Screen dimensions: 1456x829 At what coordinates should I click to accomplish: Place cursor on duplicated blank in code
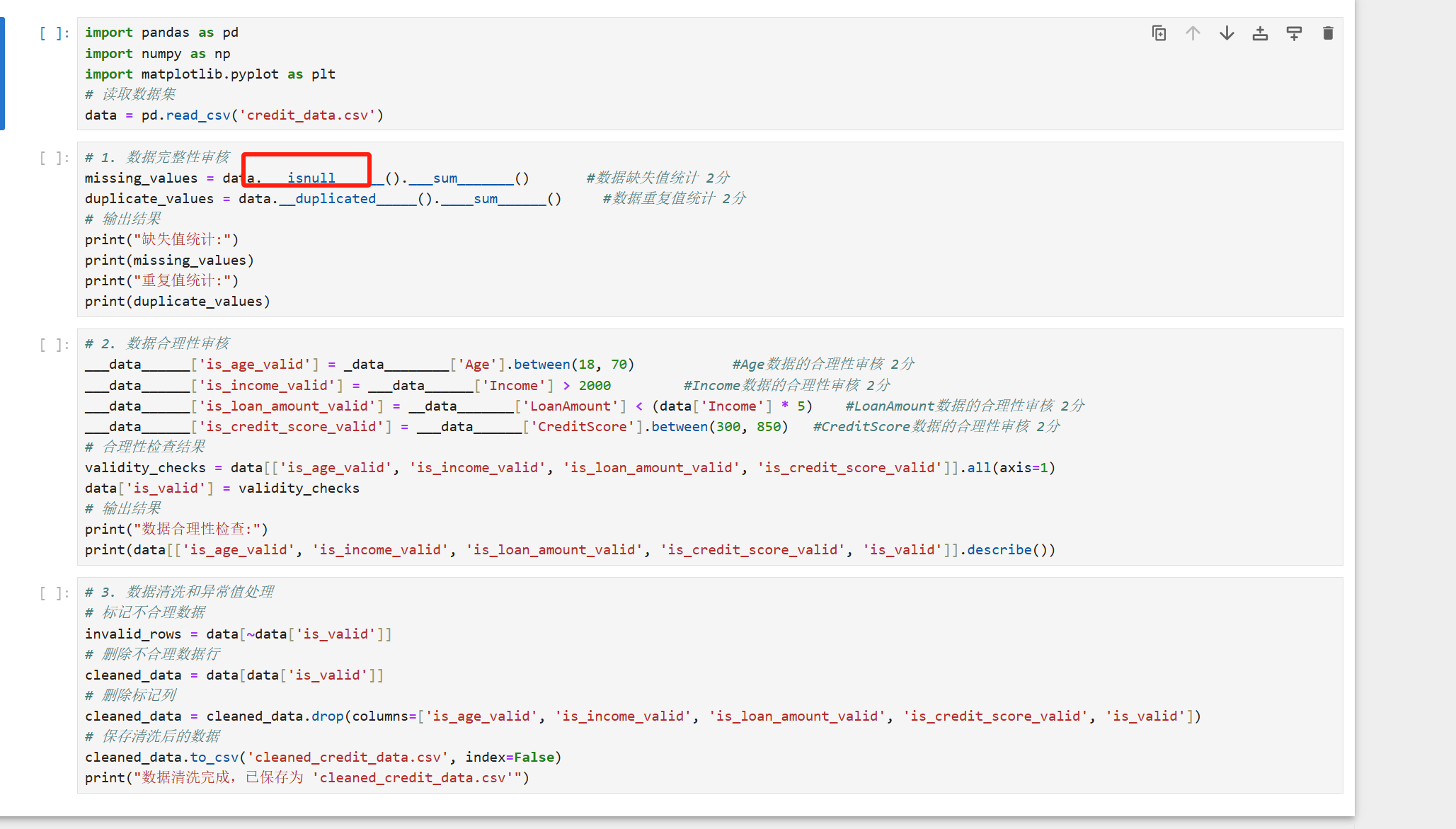coord(335,199)
